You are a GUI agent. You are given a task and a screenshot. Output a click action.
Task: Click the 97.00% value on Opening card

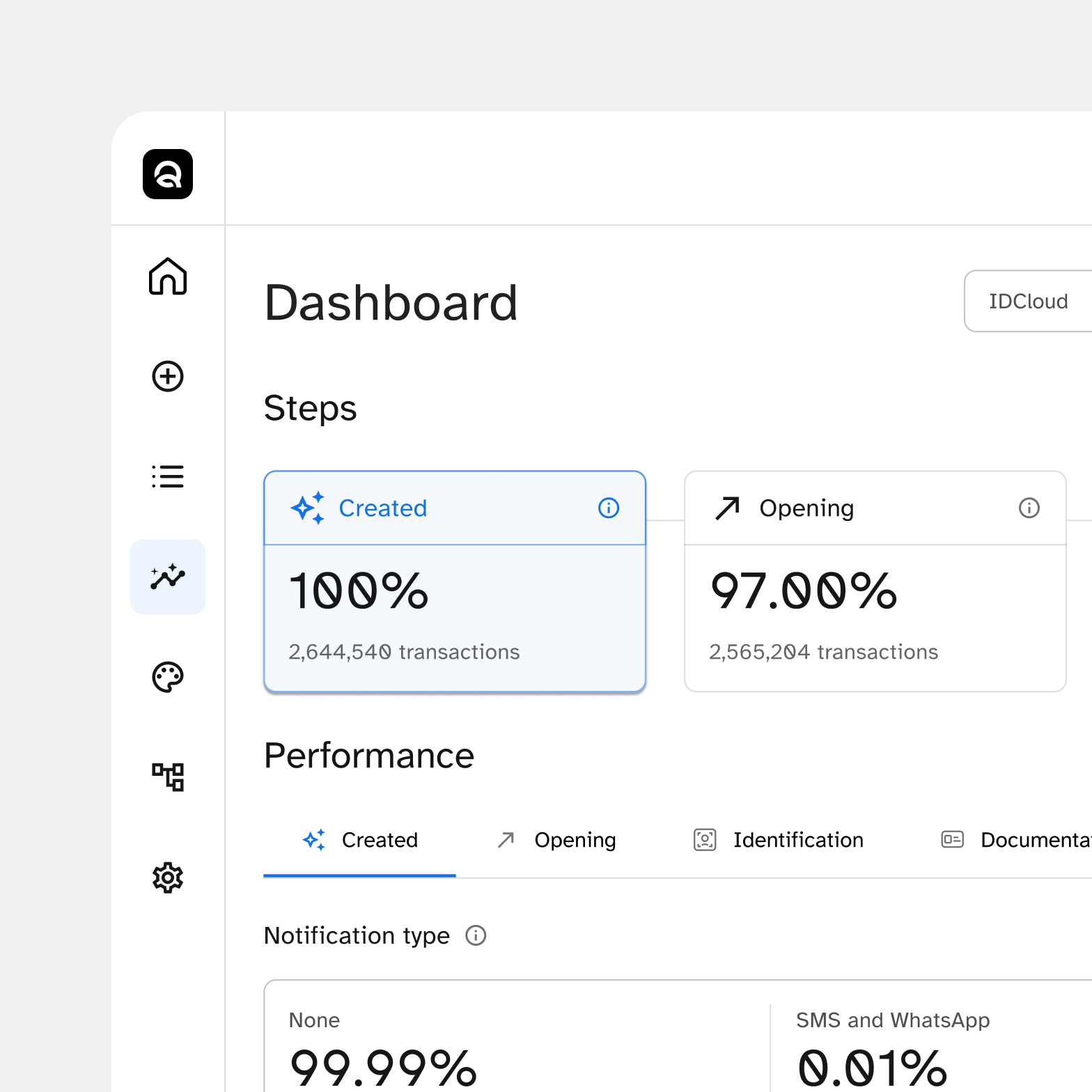(804, 591)
